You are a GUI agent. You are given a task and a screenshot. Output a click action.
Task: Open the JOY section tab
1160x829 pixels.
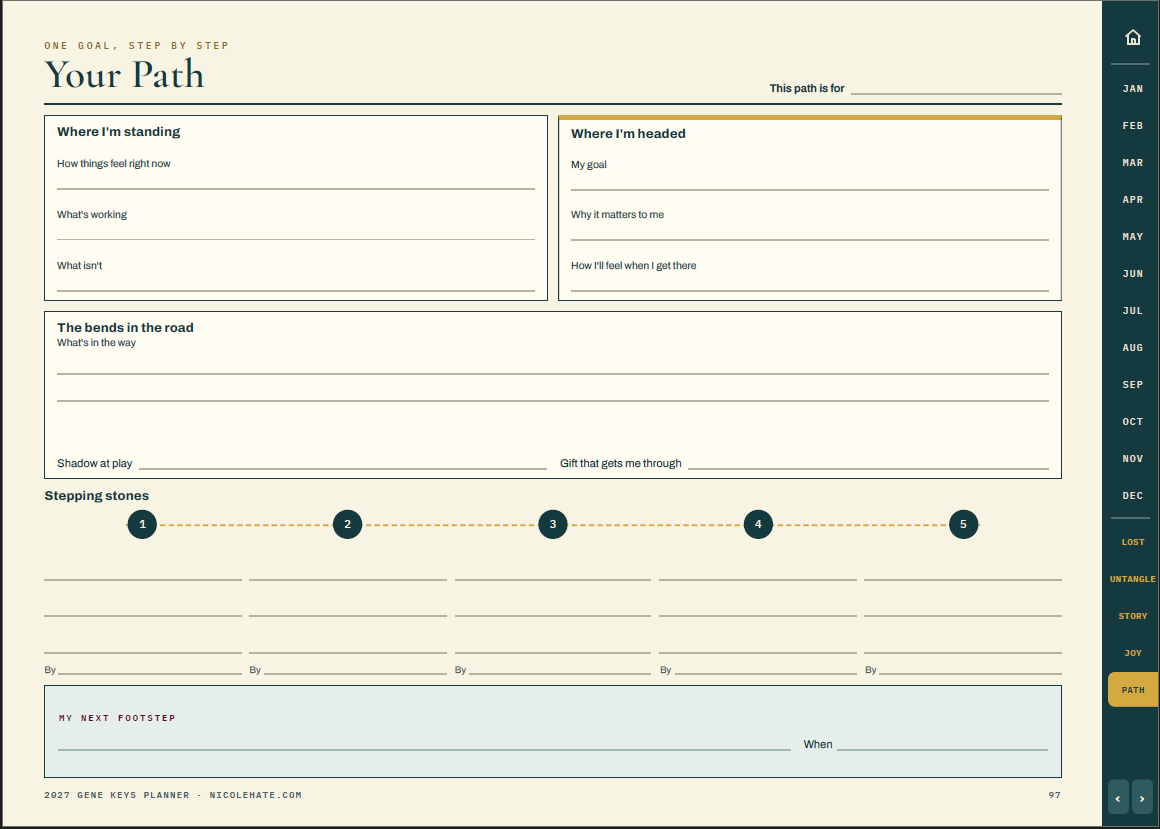click(1133, 653)
